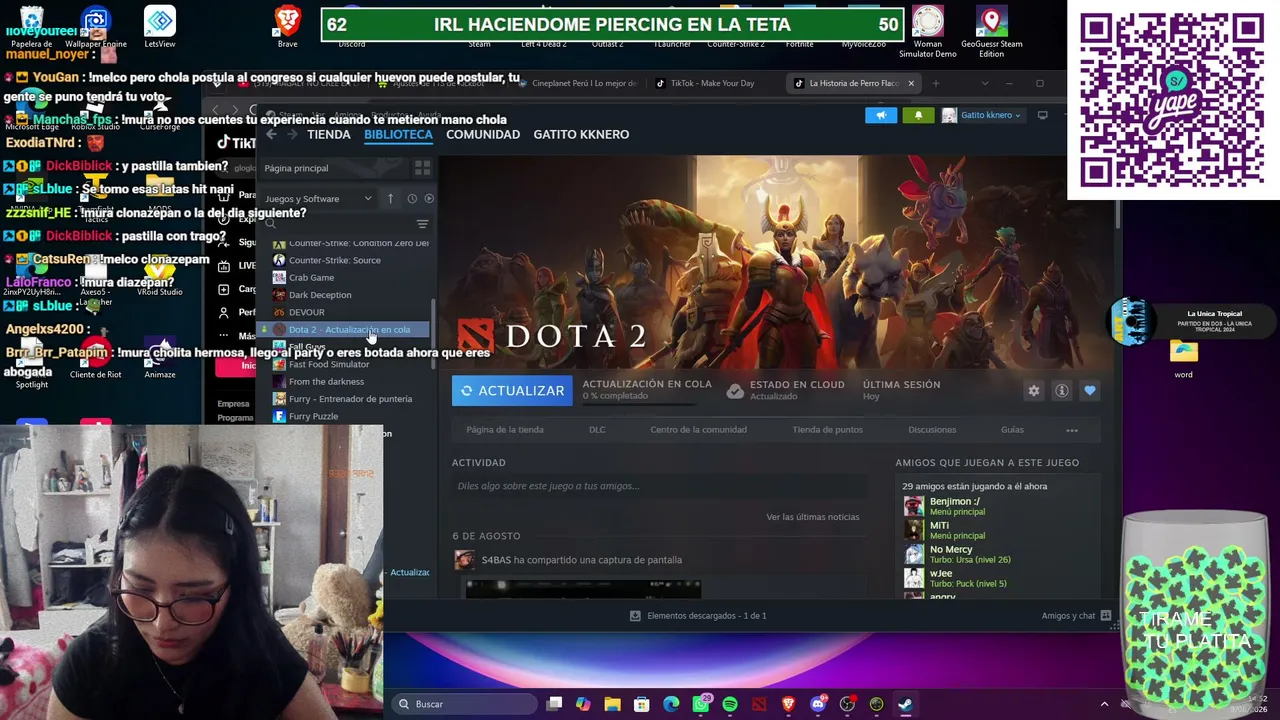This screenshot has height=720, width=1280.
Task: Open COMUNIDAD tab in Steam
Action: coord(483,135)
